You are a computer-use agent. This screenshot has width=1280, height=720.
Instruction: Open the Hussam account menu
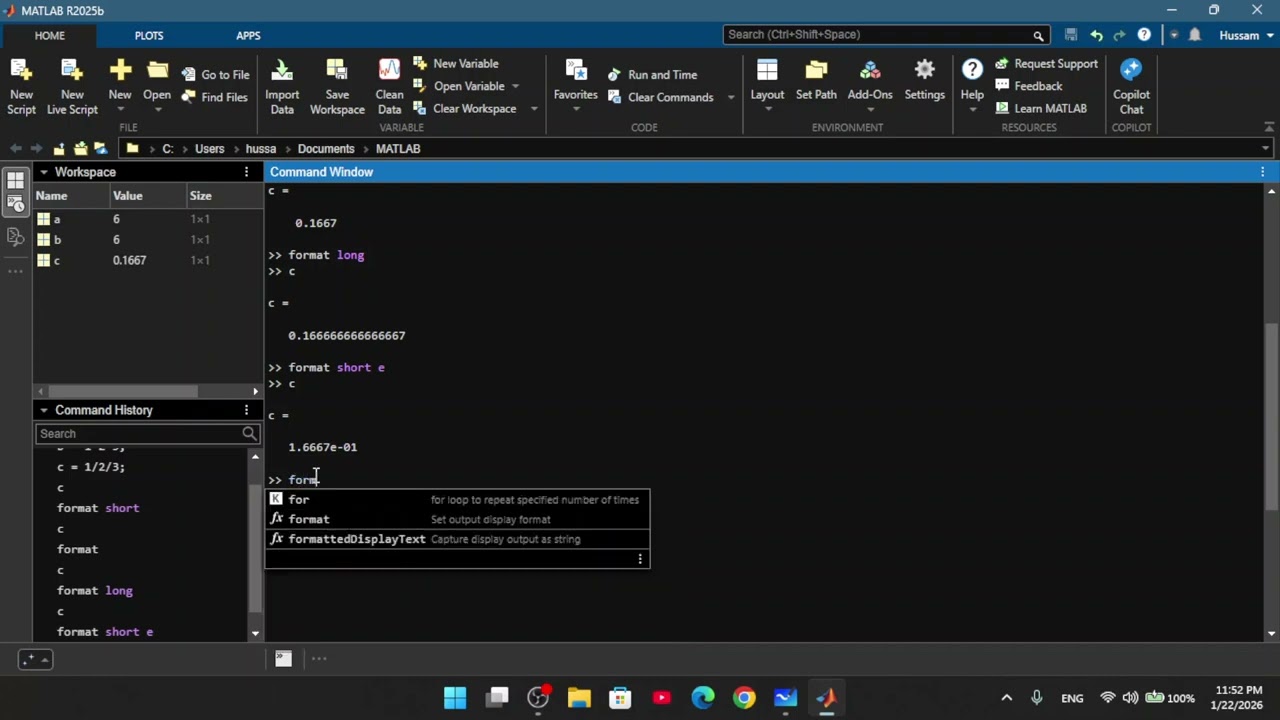coord(1244,35)
